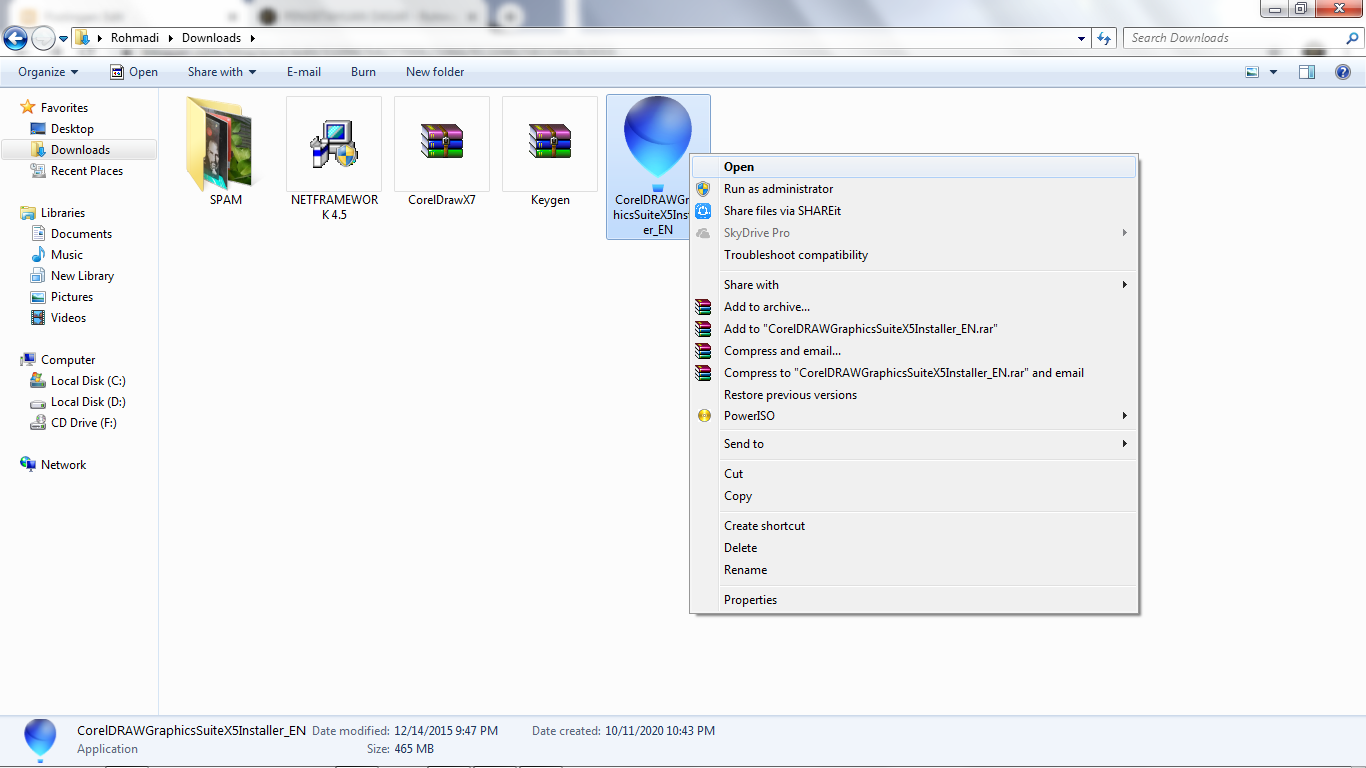This screenshot has height=768, width=1366.
Task: Choose Add to CorelDRAWGraphicsSuiteX5Installer_EN.rar
Action: pos(914,329)
